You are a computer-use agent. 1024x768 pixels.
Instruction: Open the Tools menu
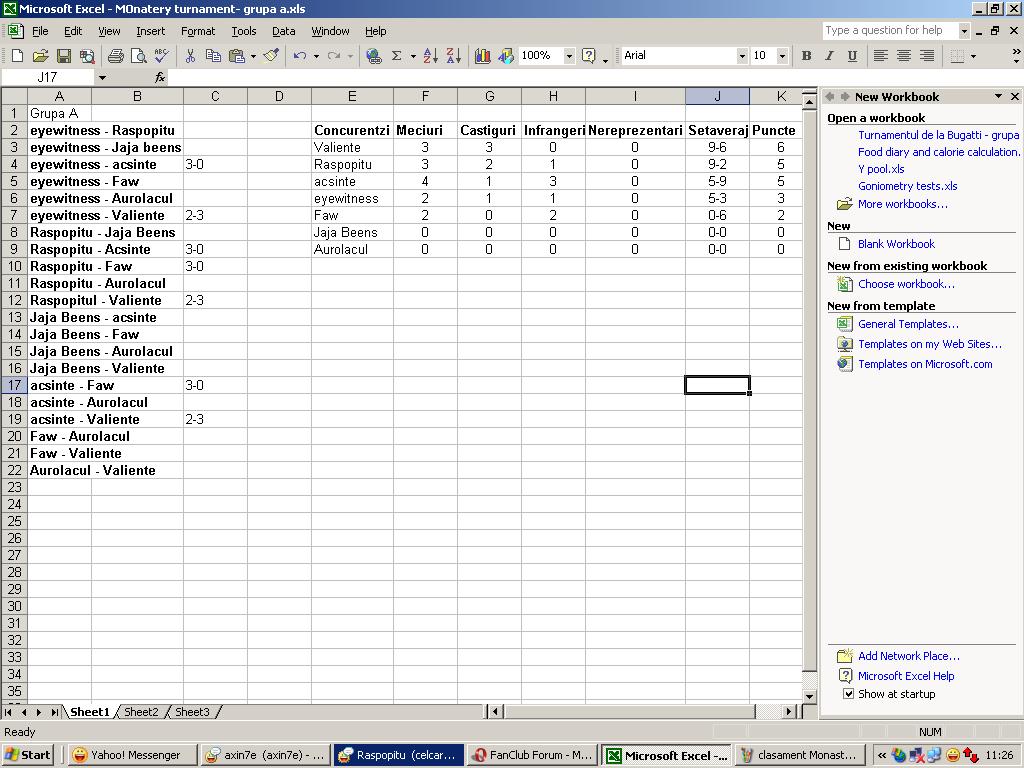pos(244,31)
